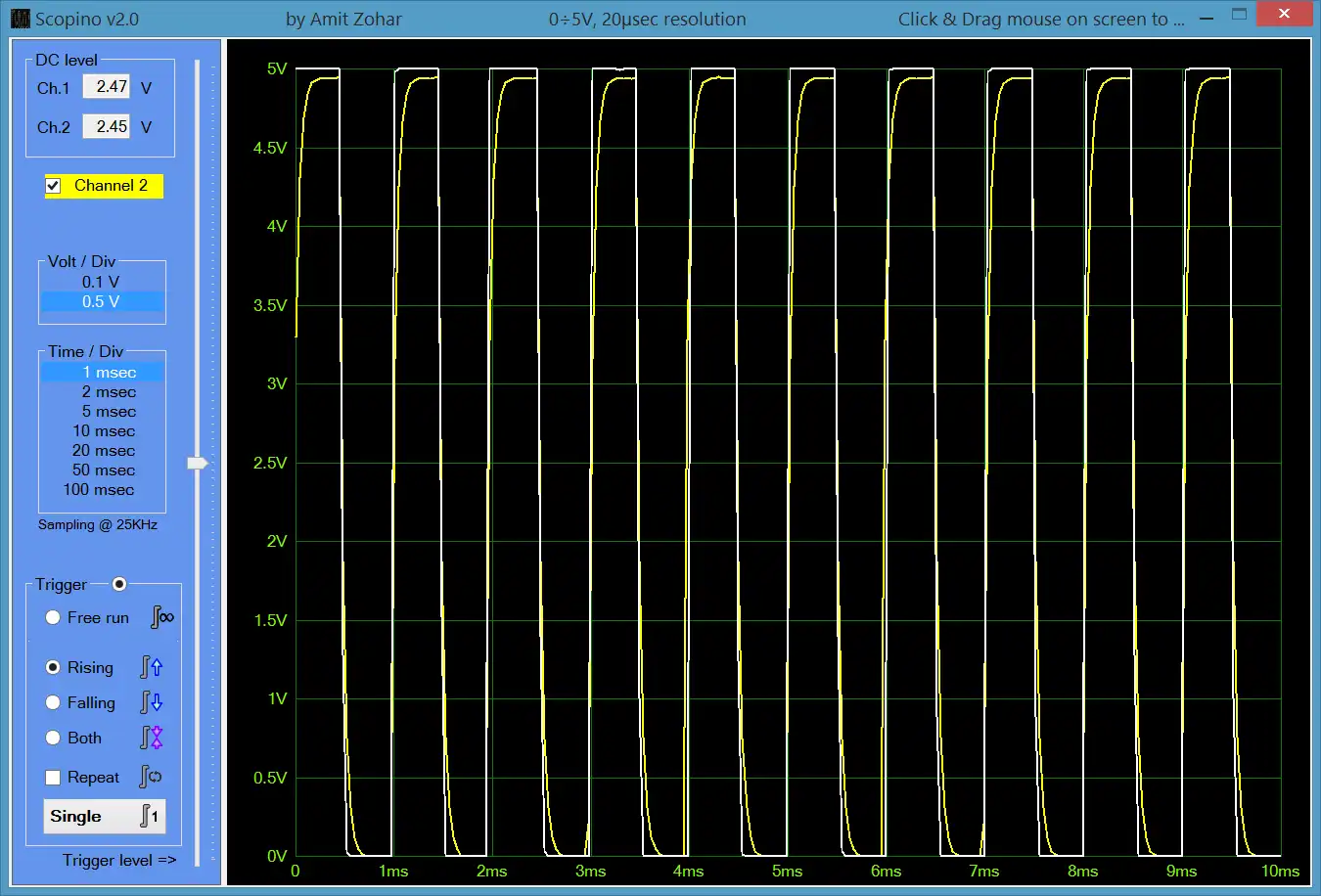Click the Ch.2 DC level field
Image resolution: width=1321 pixels, height=896 pixels.
(x=107, y=126)
